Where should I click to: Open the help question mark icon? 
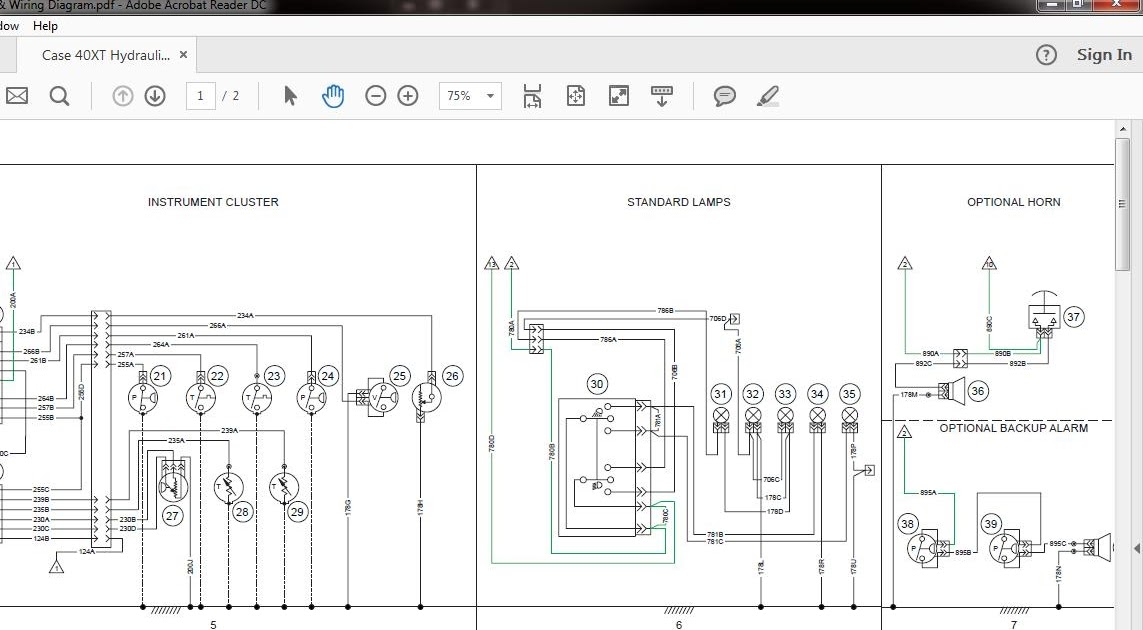point(1045,55)
